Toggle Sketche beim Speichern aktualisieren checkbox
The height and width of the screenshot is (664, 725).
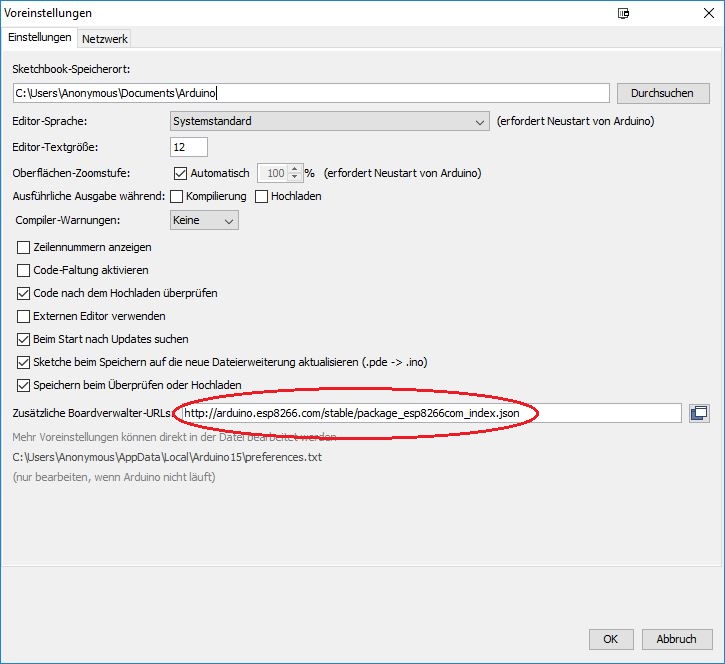(23, 362)
